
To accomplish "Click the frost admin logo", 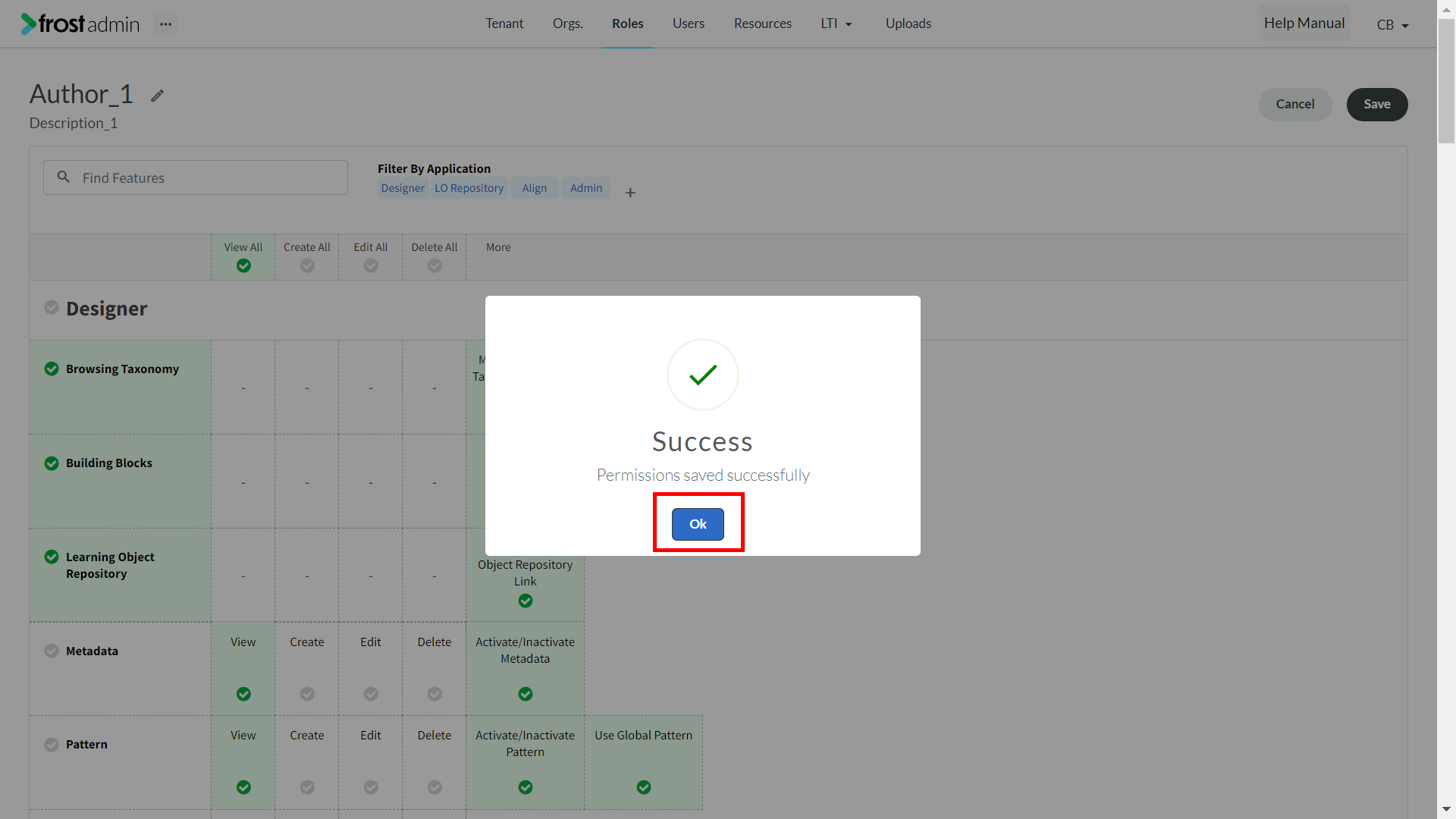I will (80, 24).
